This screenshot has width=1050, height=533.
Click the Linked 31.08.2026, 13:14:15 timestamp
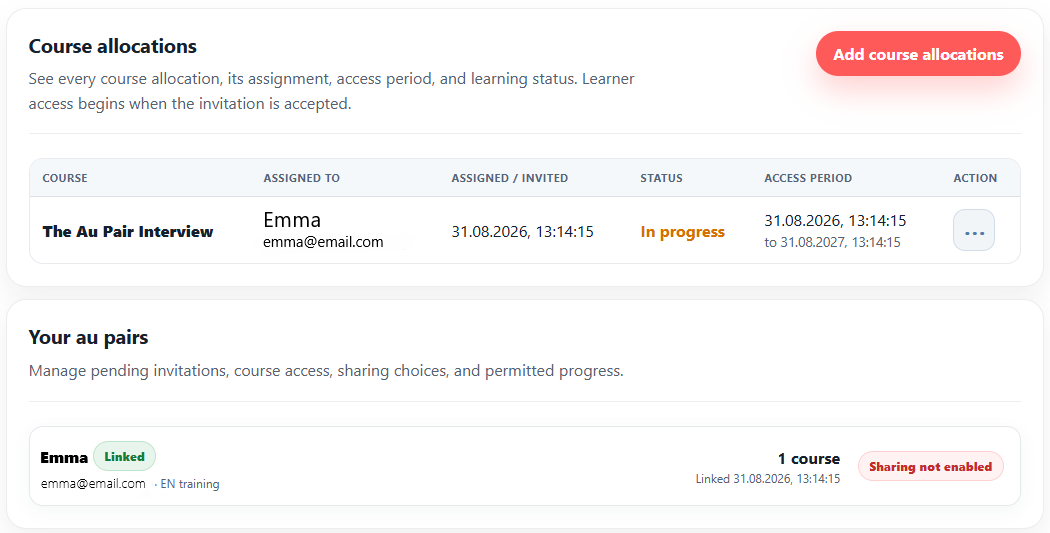point(767,479)
